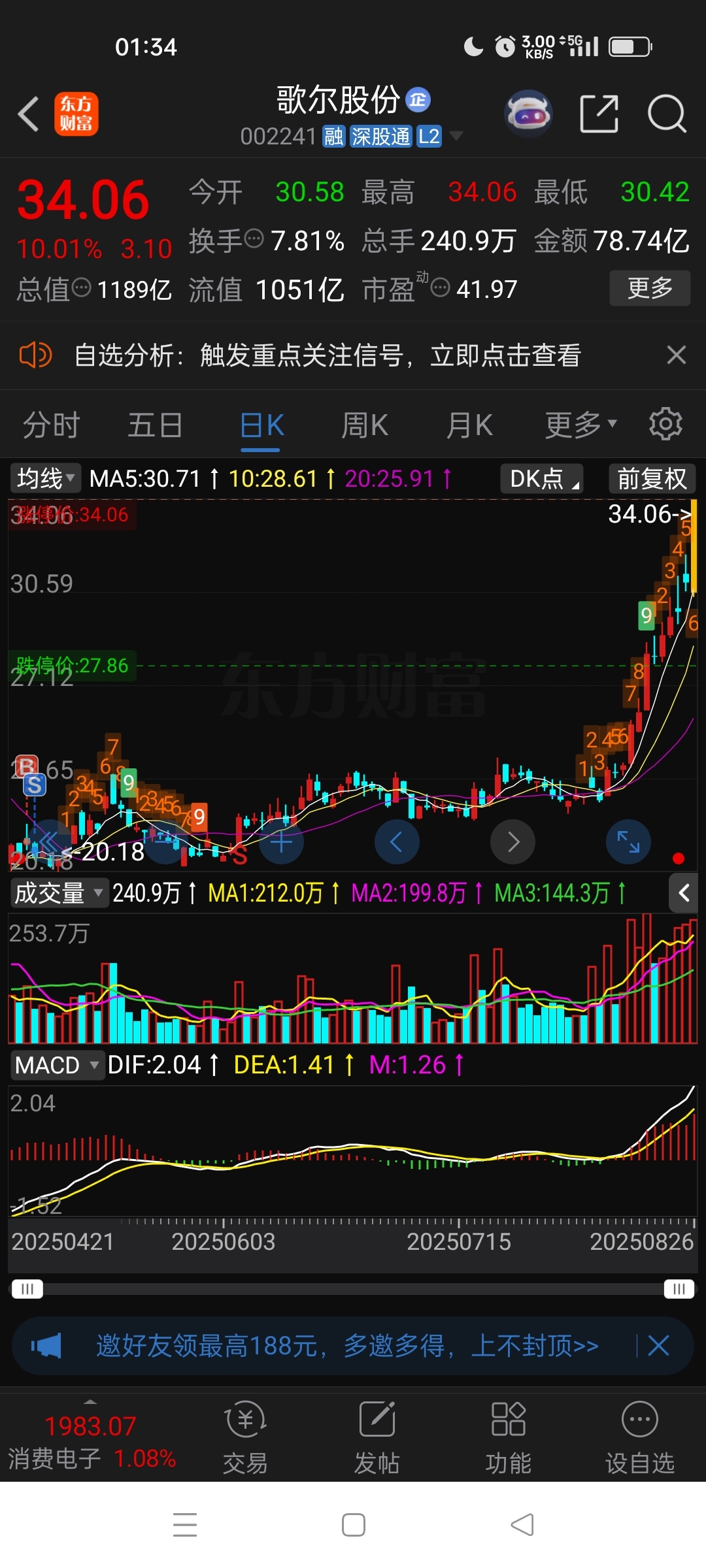The image size is (706, 1568).
Task: Open the robot assistant avatar
Action: coord(529,114)
